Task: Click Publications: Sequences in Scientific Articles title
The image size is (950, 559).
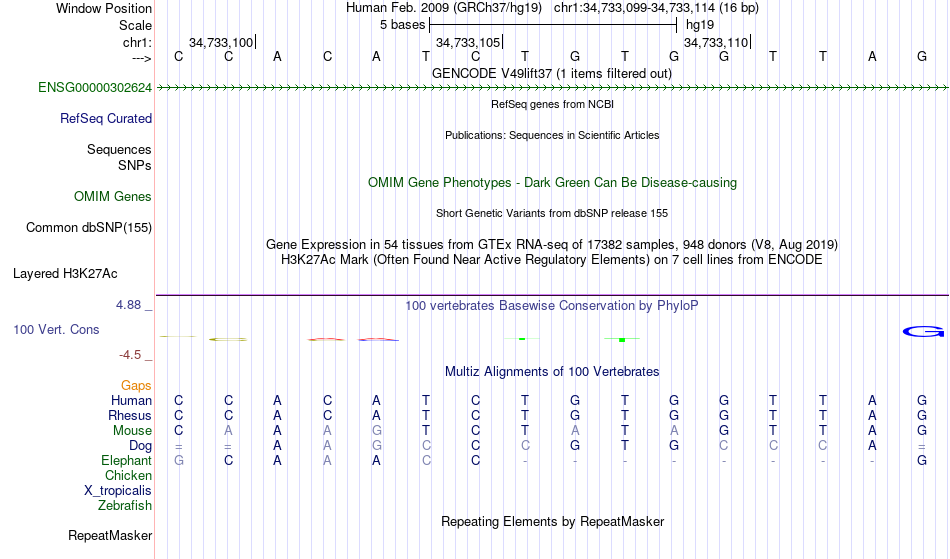Action: click(x=552, y=135)
